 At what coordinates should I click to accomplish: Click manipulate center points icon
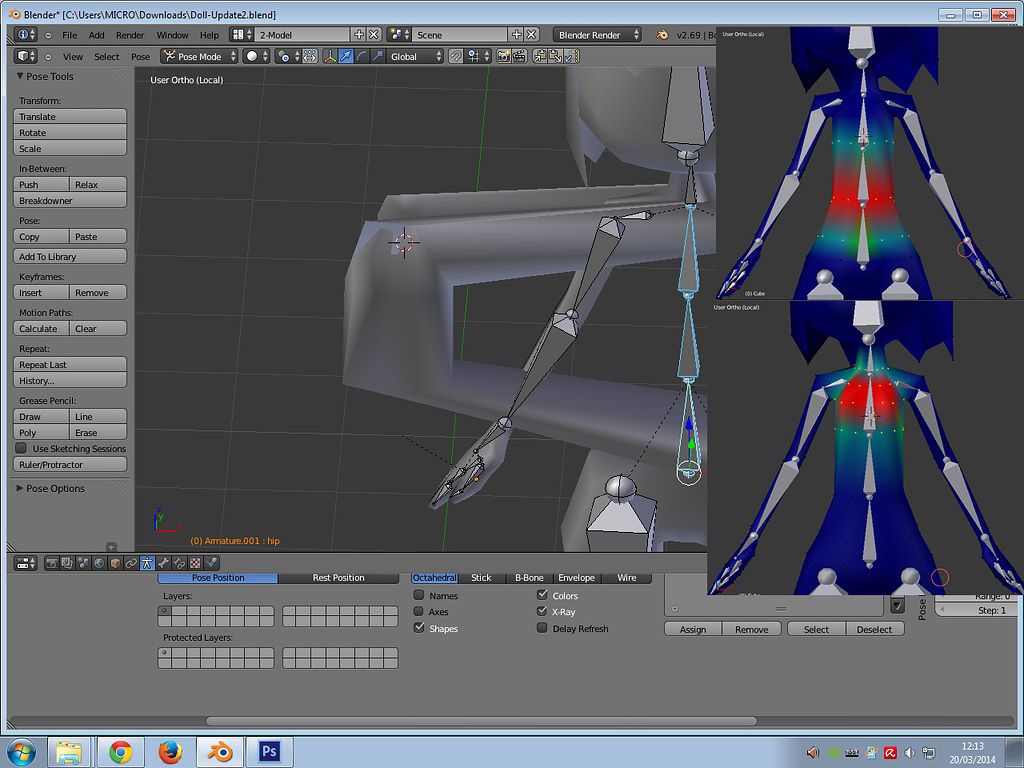[310, 56]
